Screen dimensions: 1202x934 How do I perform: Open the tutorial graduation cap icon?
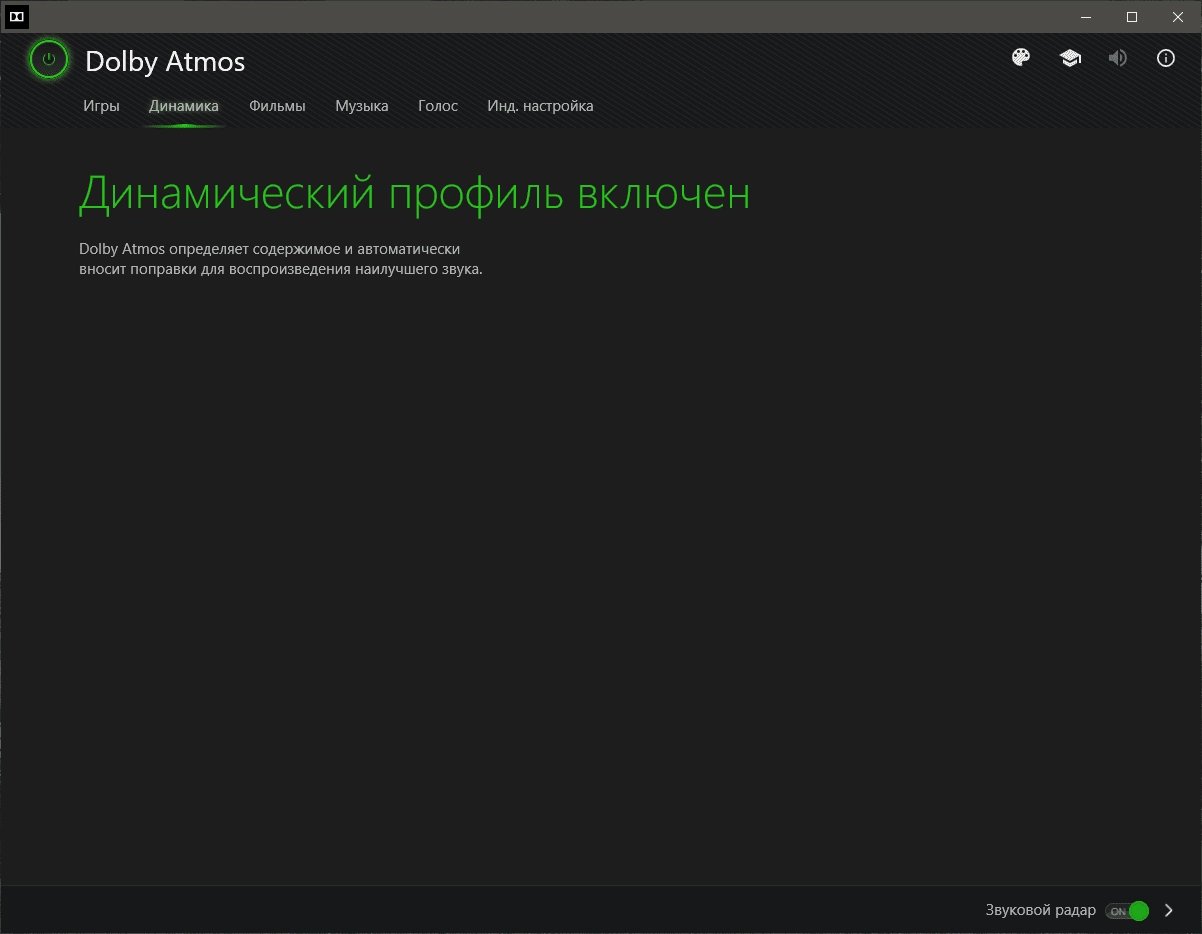coord(1070,58)
